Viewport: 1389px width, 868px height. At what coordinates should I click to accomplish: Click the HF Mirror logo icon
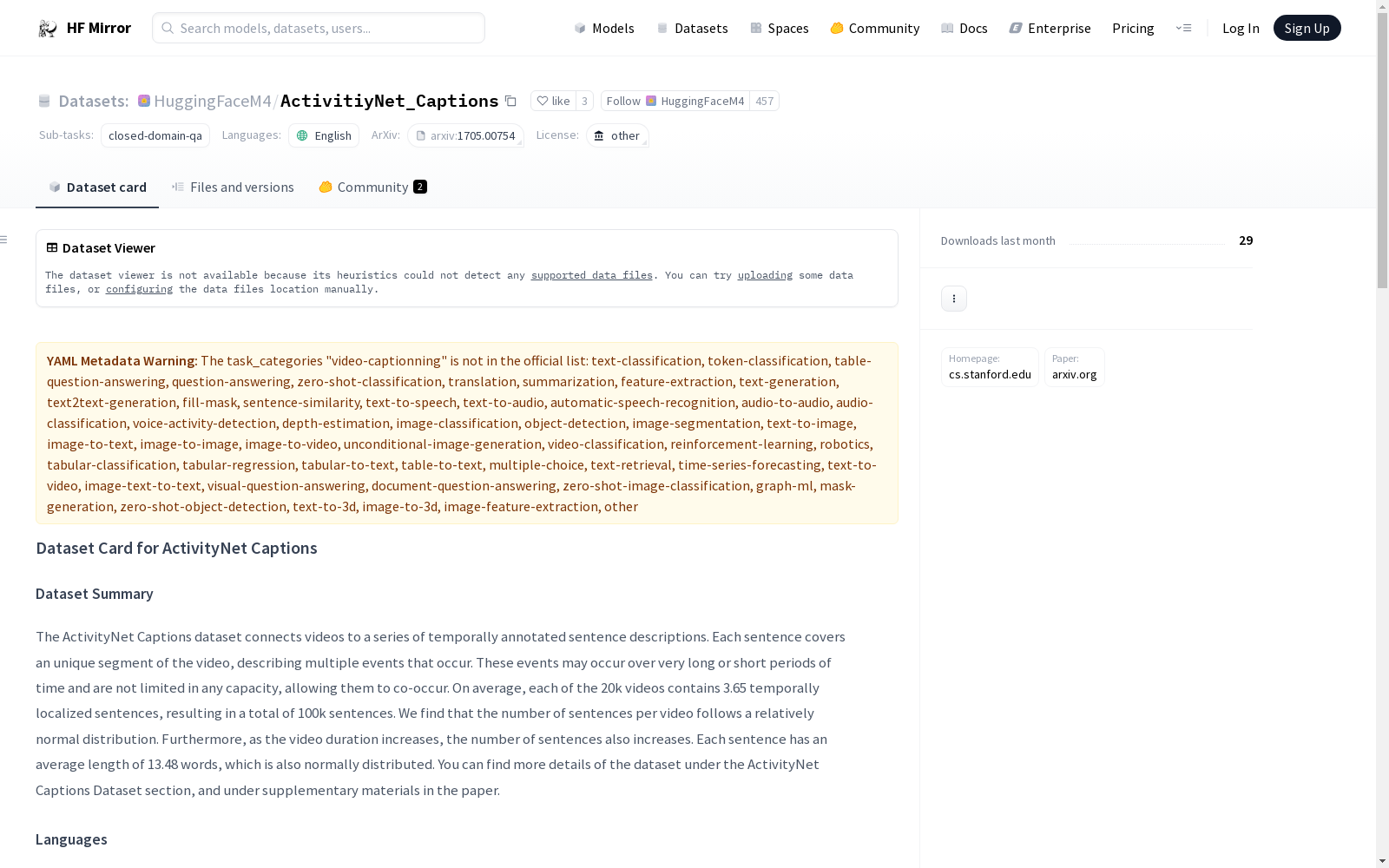[x=47, y=29]
